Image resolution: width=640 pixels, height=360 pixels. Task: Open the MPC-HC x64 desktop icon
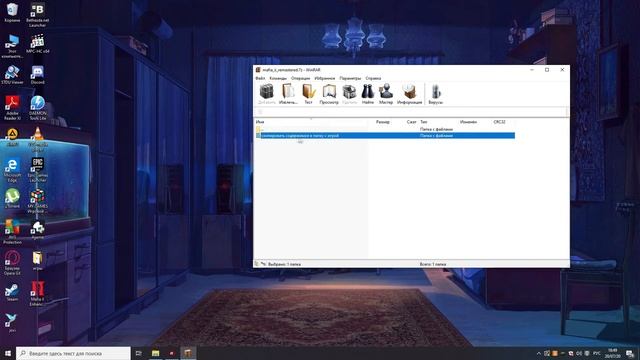click(38, 44)
